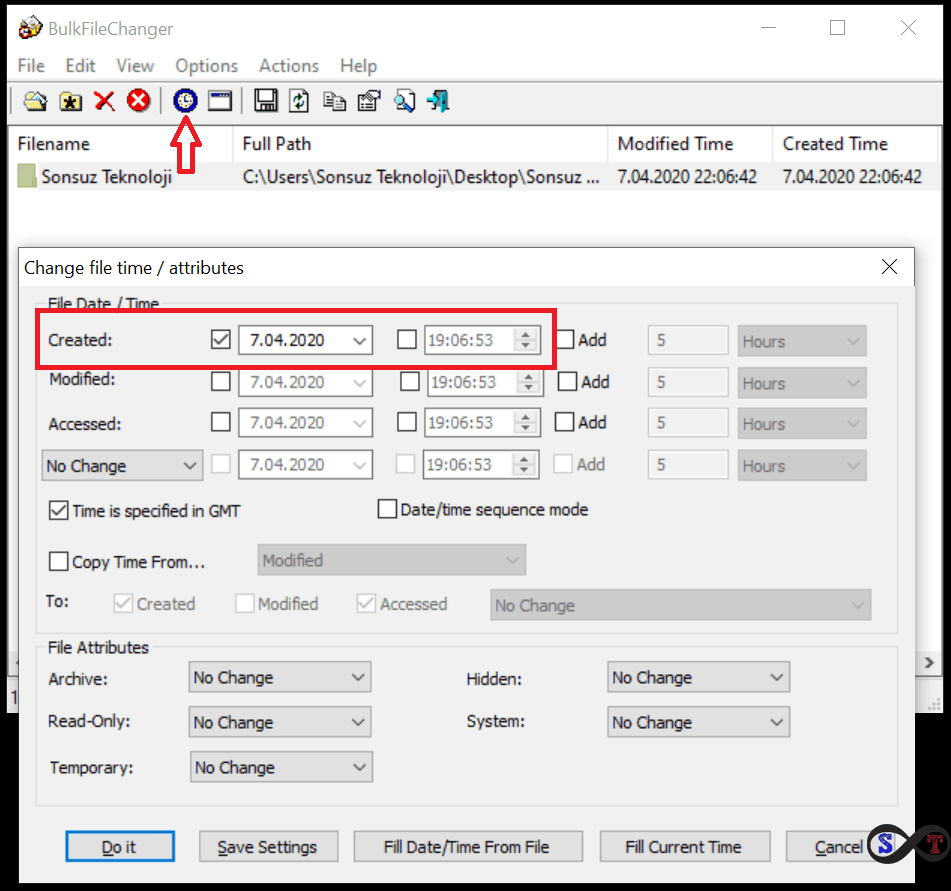Open the Options menu
Viewport: 951px width, 891px height.
coord(206,66)
